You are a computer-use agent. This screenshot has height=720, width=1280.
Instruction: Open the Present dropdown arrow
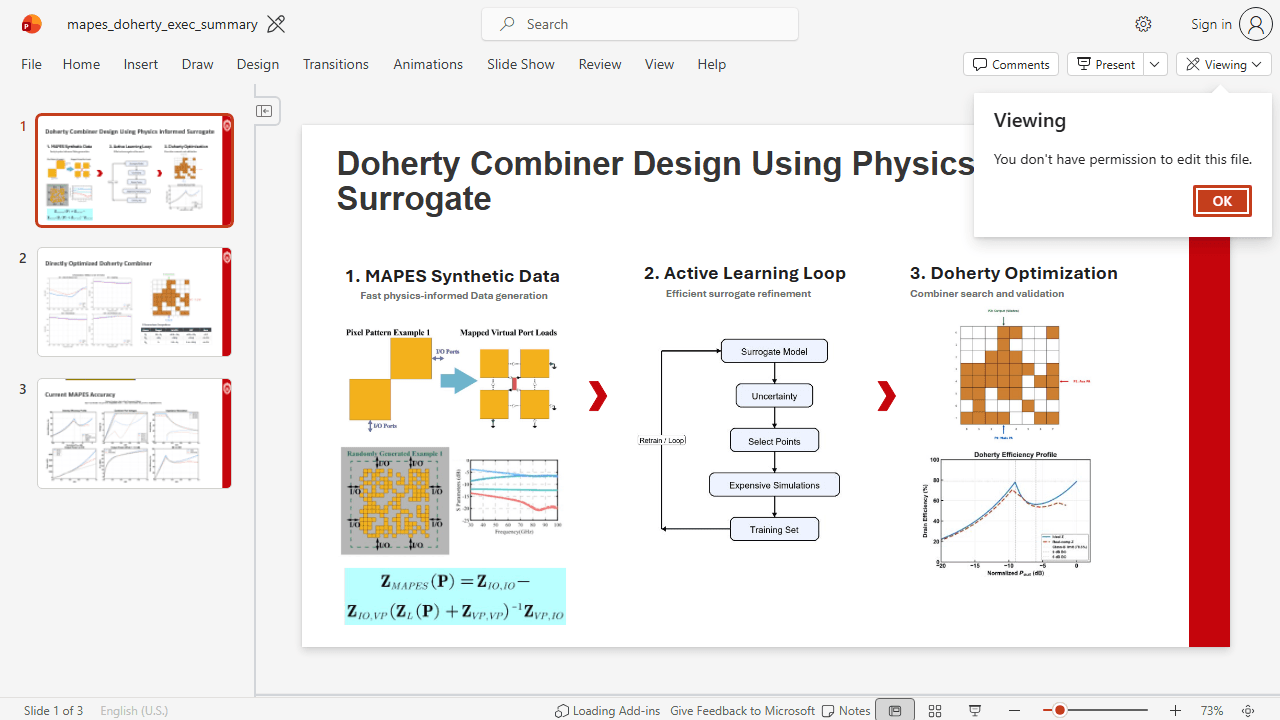click(x=1155, y=64)
